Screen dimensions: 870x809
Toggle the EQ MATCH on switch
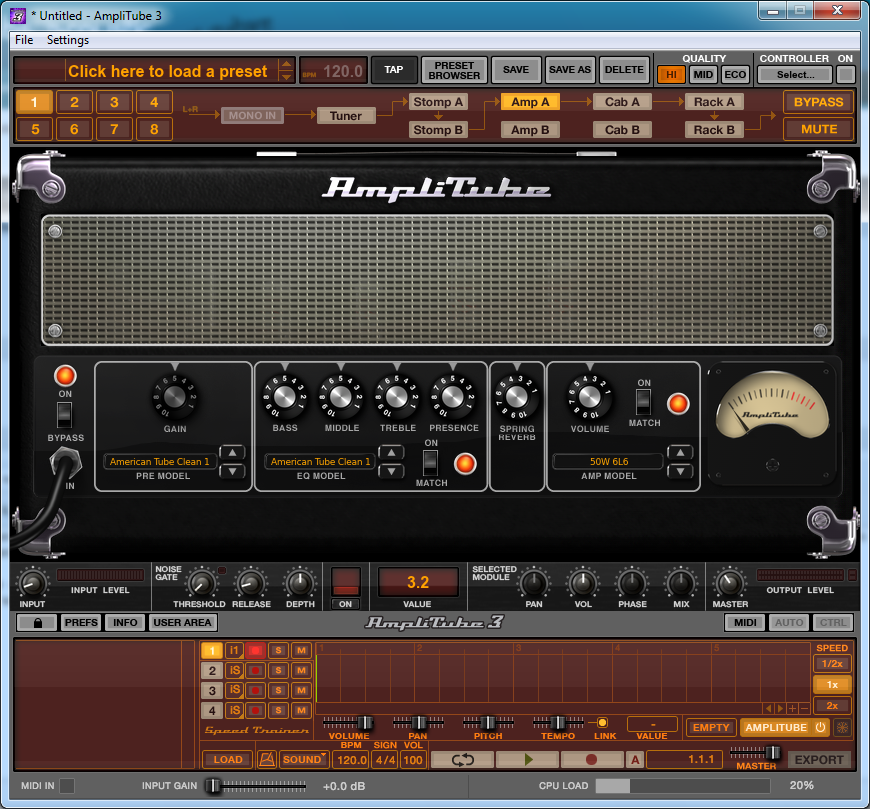pos(430,463)
